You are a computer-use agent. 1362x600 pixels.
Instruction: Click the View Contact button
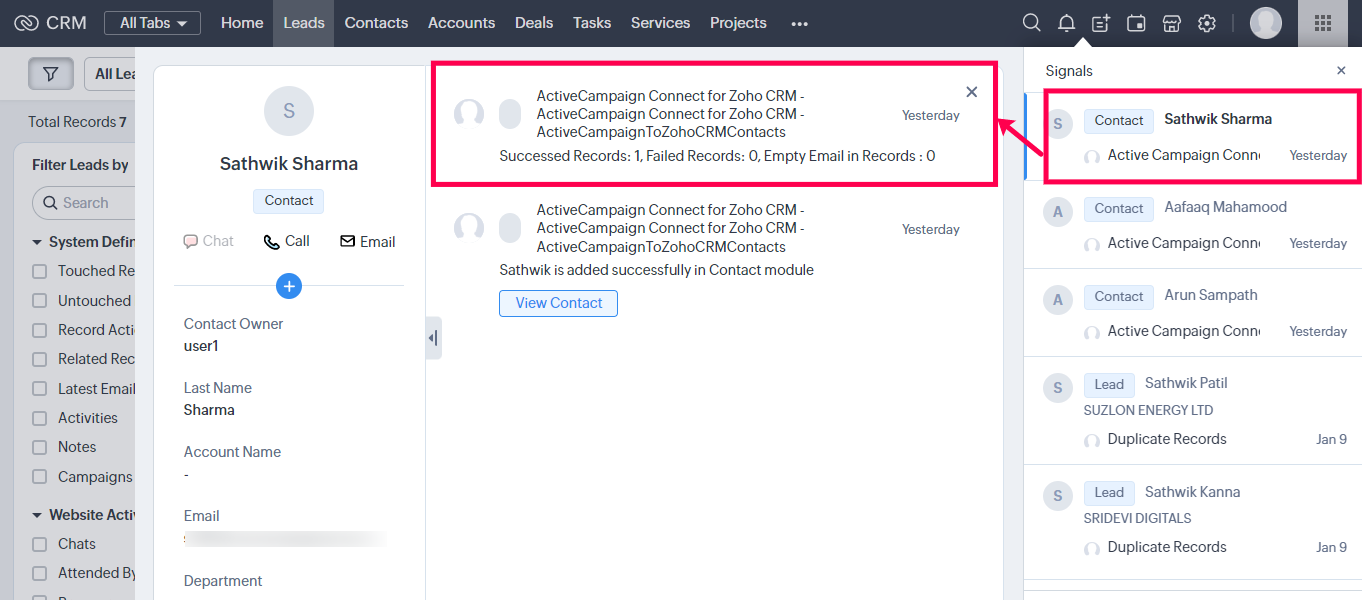559,303
